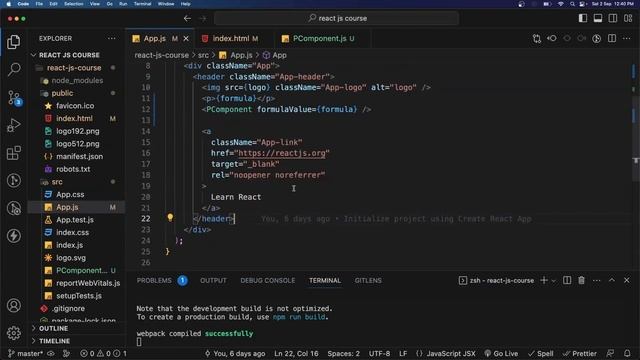
Task: Click the react js course search field
Action: [x=337, y=18]
